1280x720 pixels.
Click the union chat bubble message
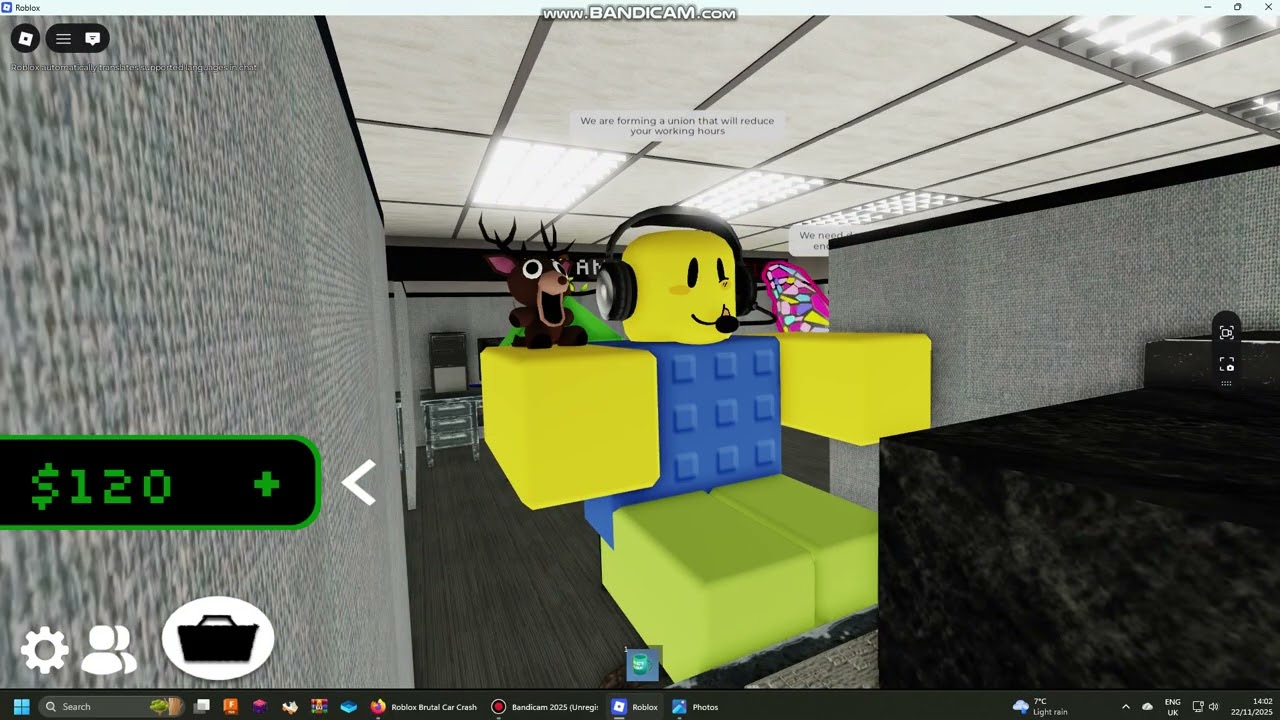(x=677, y=126)
